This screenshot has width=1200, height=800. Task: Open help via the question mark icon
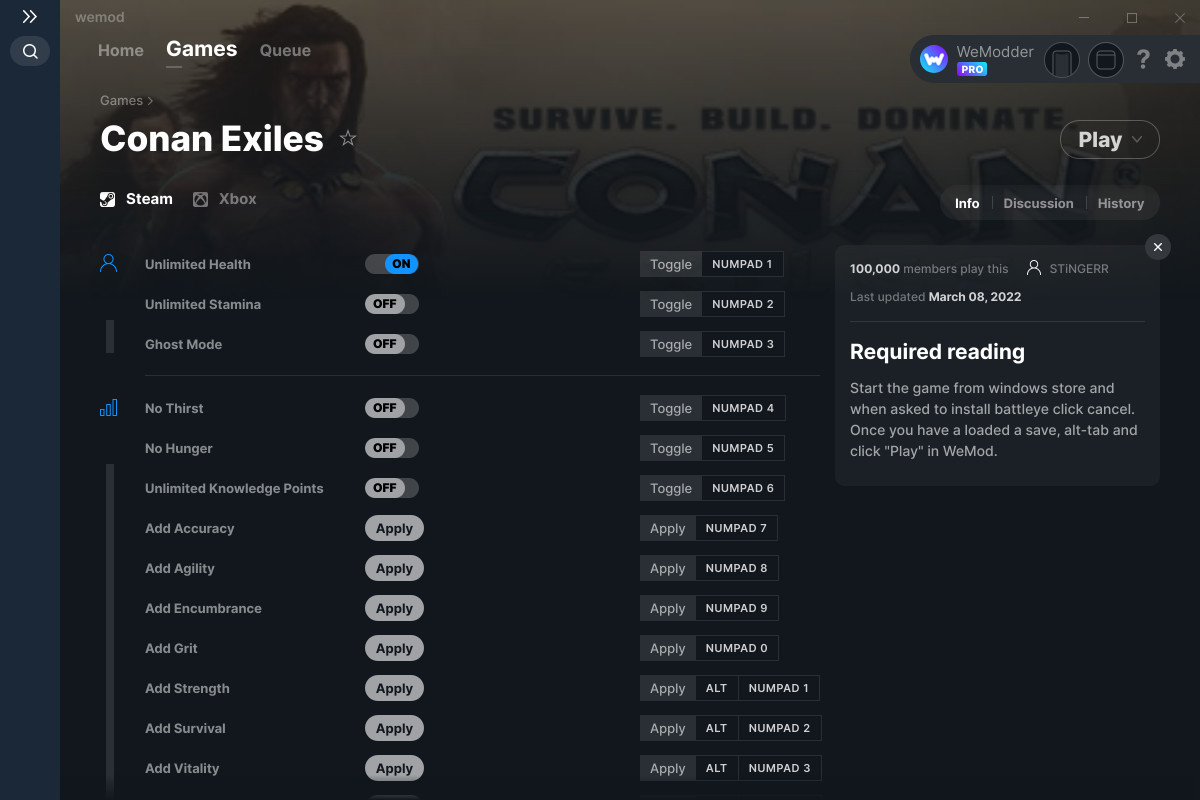pos(1143,59)
